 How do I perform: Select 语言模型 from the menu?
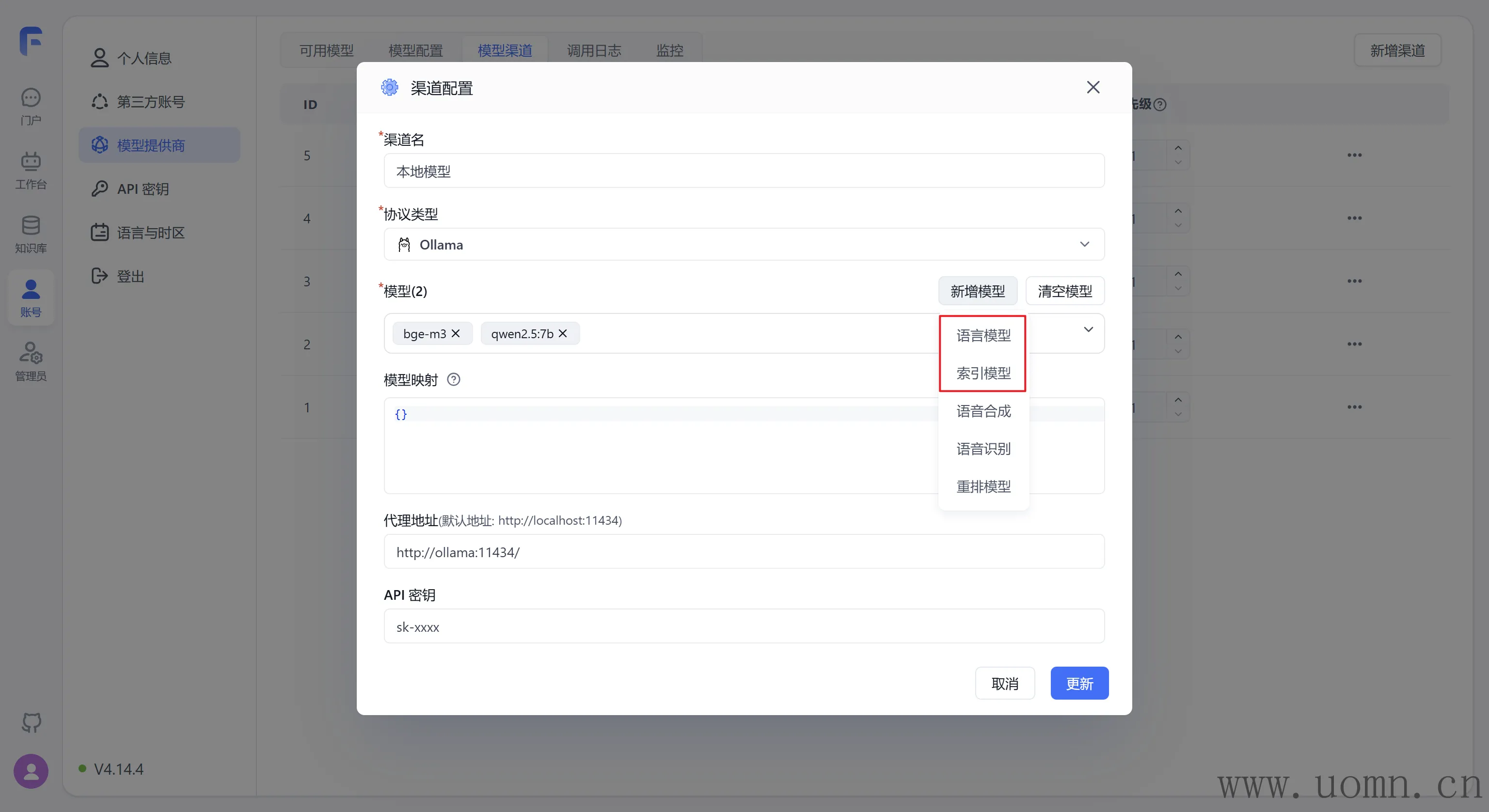(x=983, y=335)
